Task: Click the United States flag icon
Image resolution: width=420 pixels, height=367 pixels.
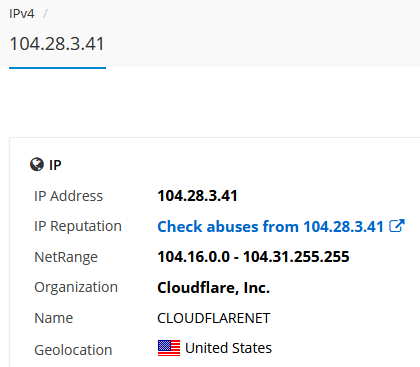Action: 169,348
